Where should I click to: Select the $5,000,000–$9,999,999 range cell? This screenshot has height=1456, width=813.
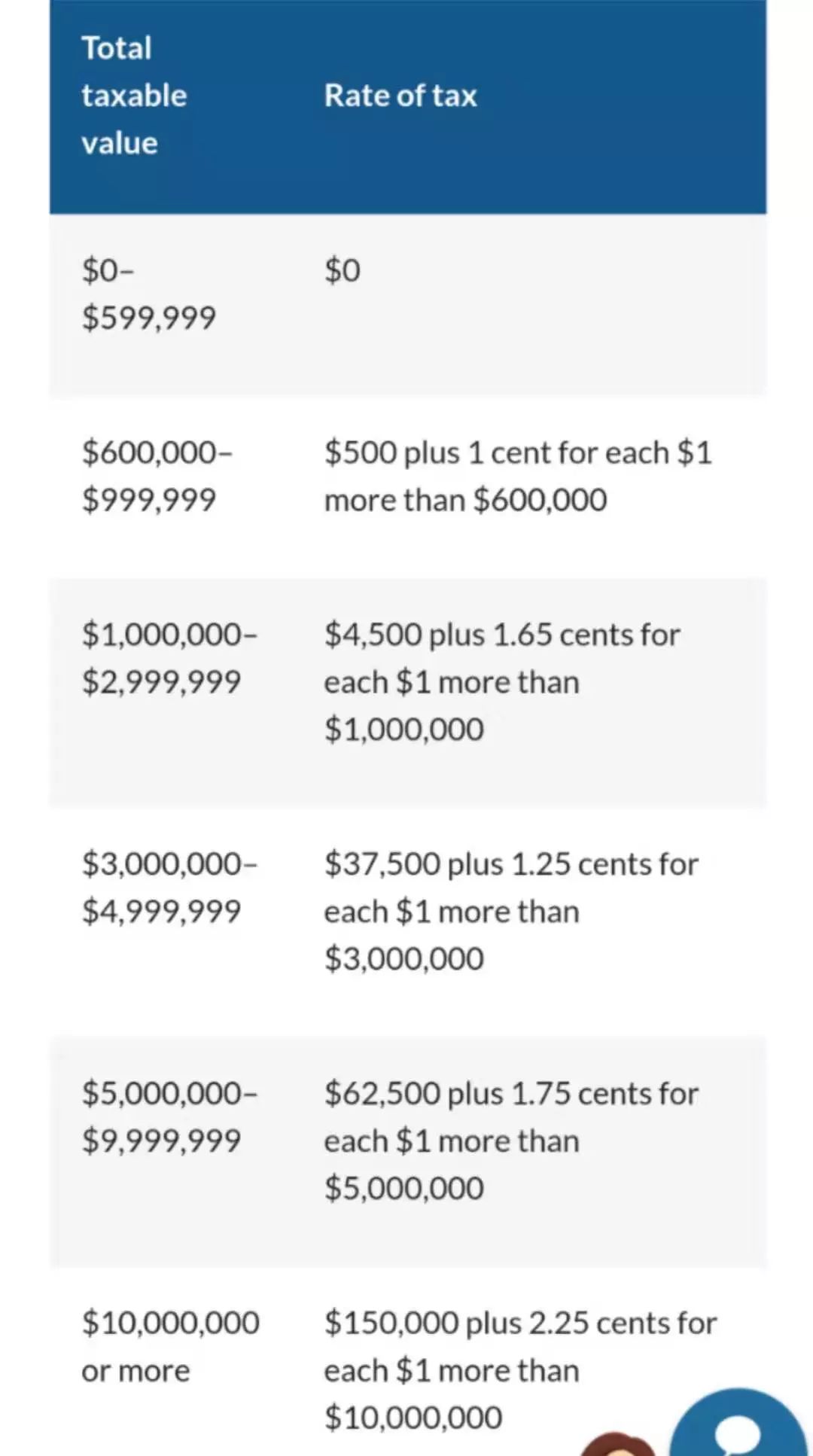click(169, 1116)
